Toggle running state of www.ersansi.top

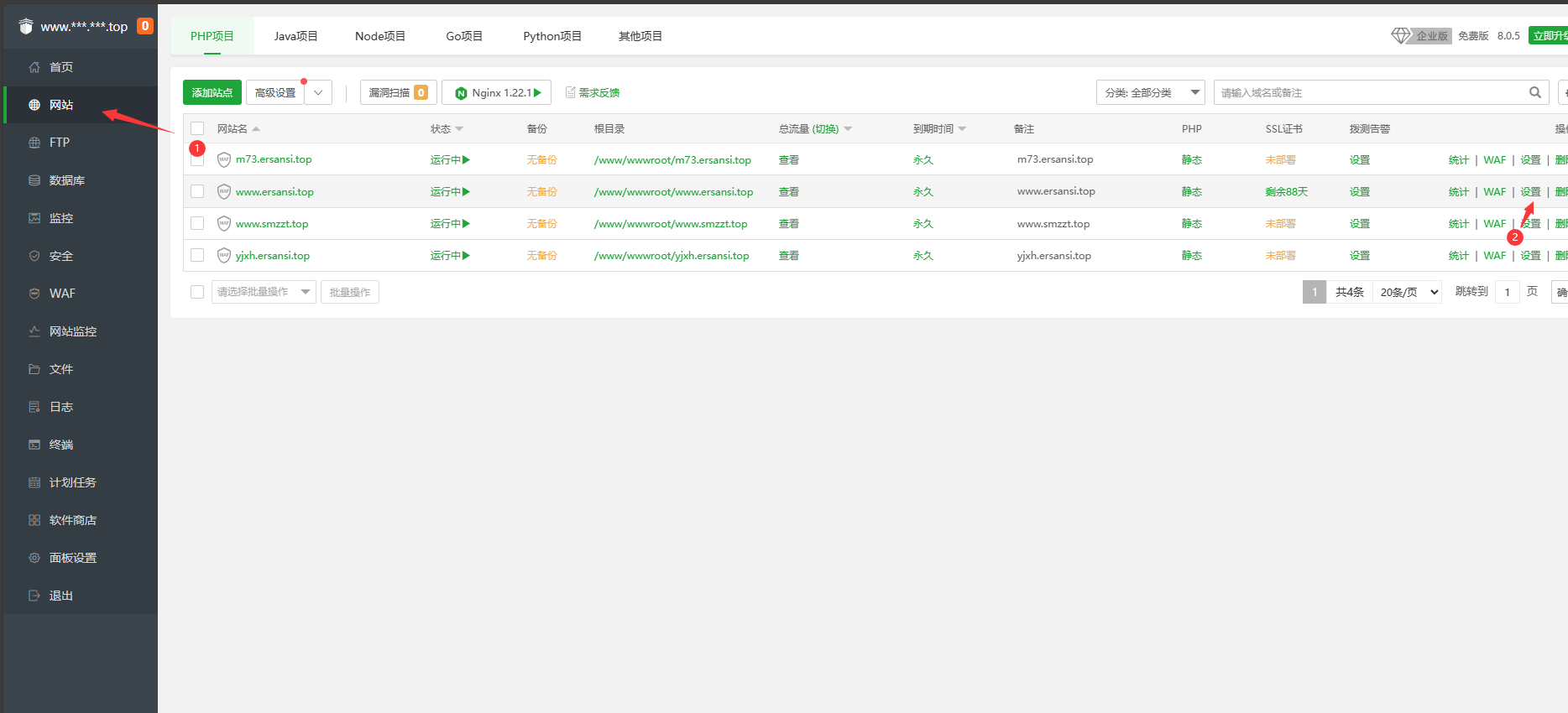[450, 191]
